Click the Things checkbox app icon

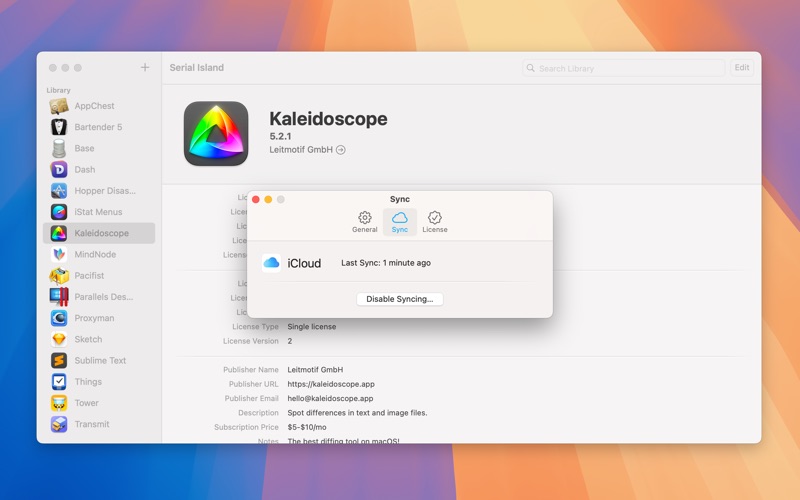click(59, 382)
